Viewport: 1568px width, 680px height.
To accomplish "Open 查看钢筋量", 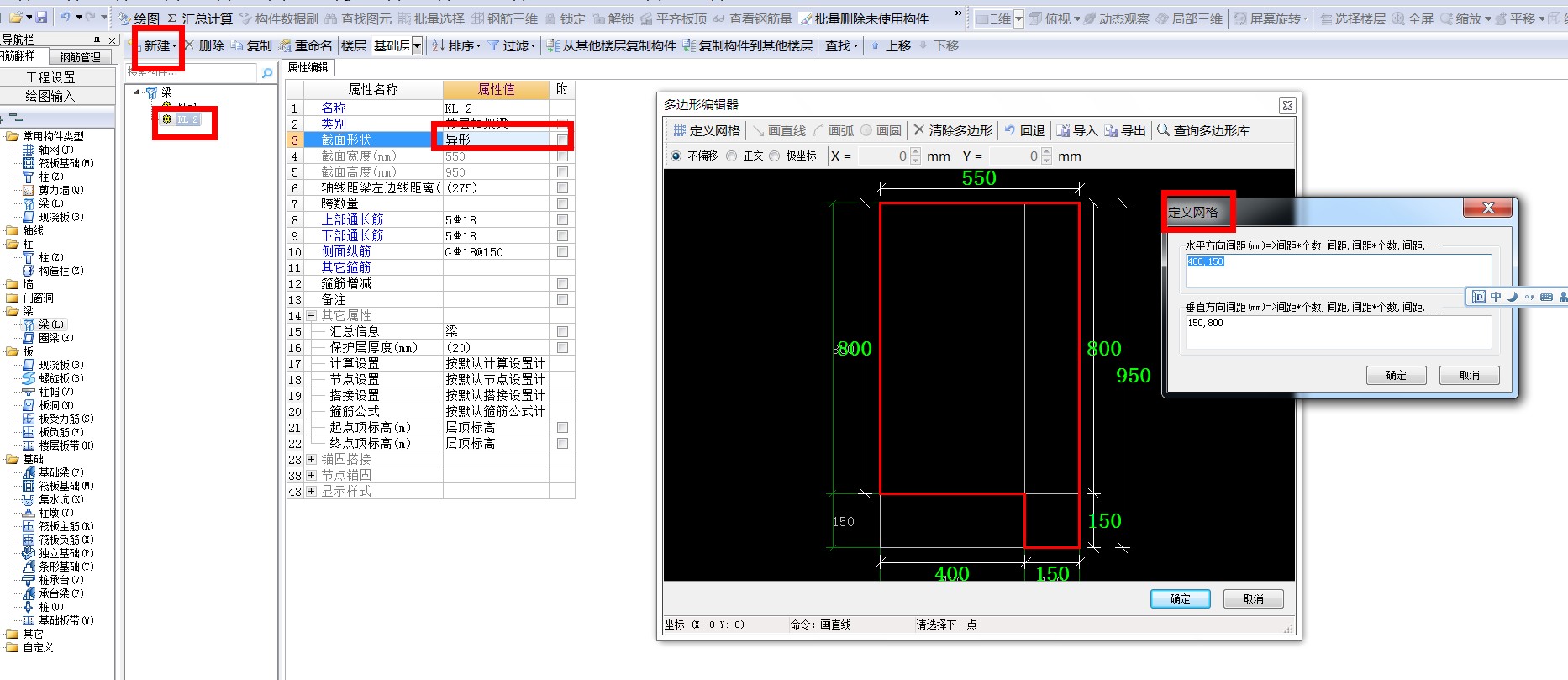I will click(x=753, y=18).
